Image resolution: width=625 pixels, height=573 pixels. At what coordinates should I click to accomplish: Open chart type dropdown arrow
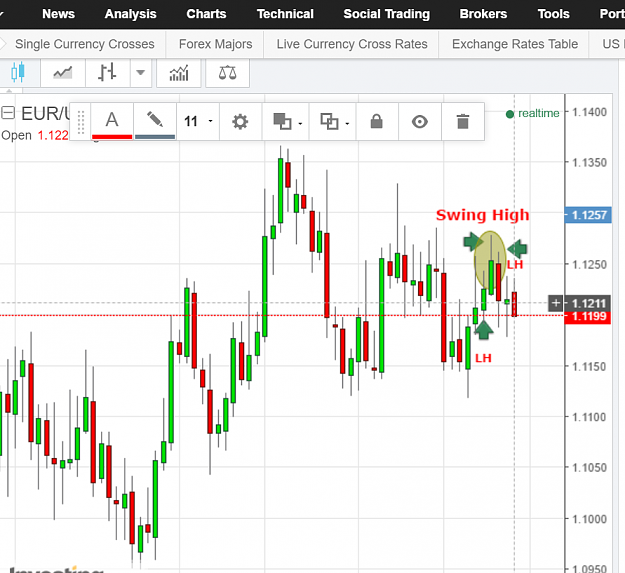pos(141,73)
